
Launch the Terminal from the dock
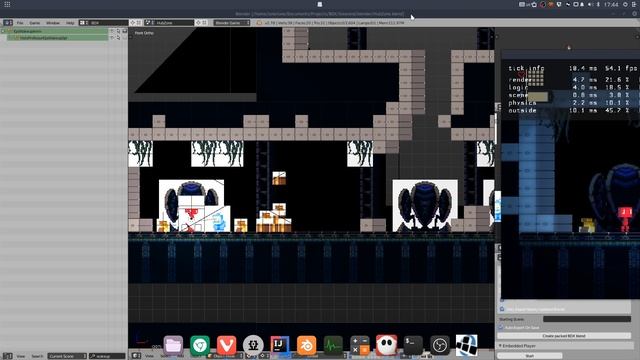[413, 345]
